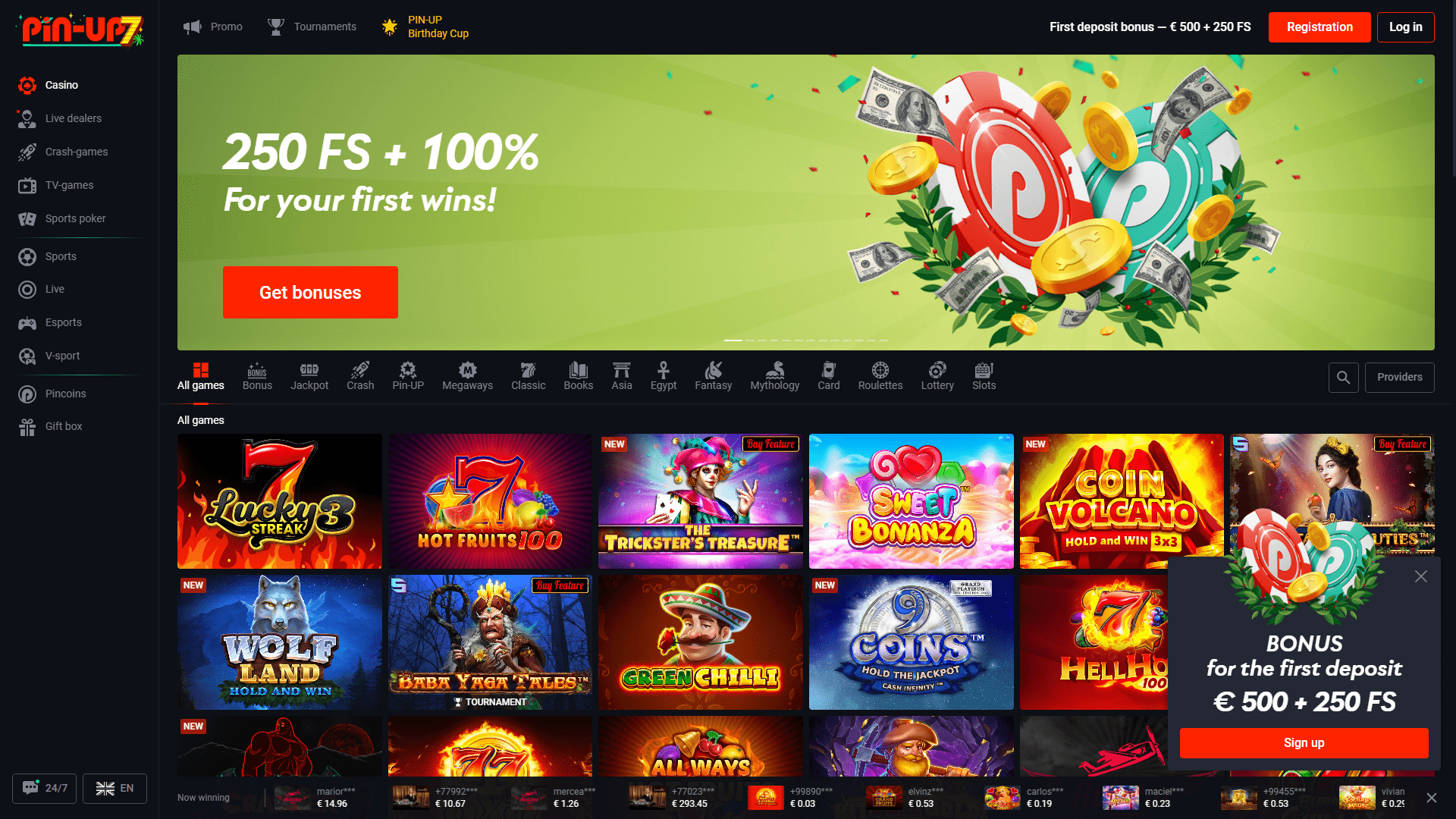Close the first deposit bonus popup
Viewport: 1456px width, 819px height.
click(x=1420, y=576)
